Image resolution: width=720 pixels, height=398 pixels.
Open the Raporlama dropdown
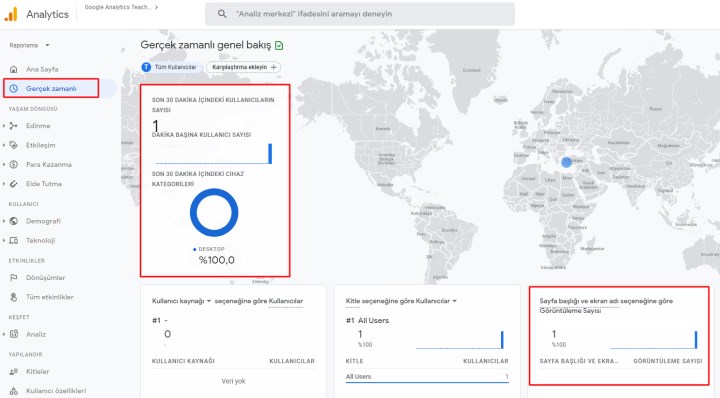click(x=29, y=45)
